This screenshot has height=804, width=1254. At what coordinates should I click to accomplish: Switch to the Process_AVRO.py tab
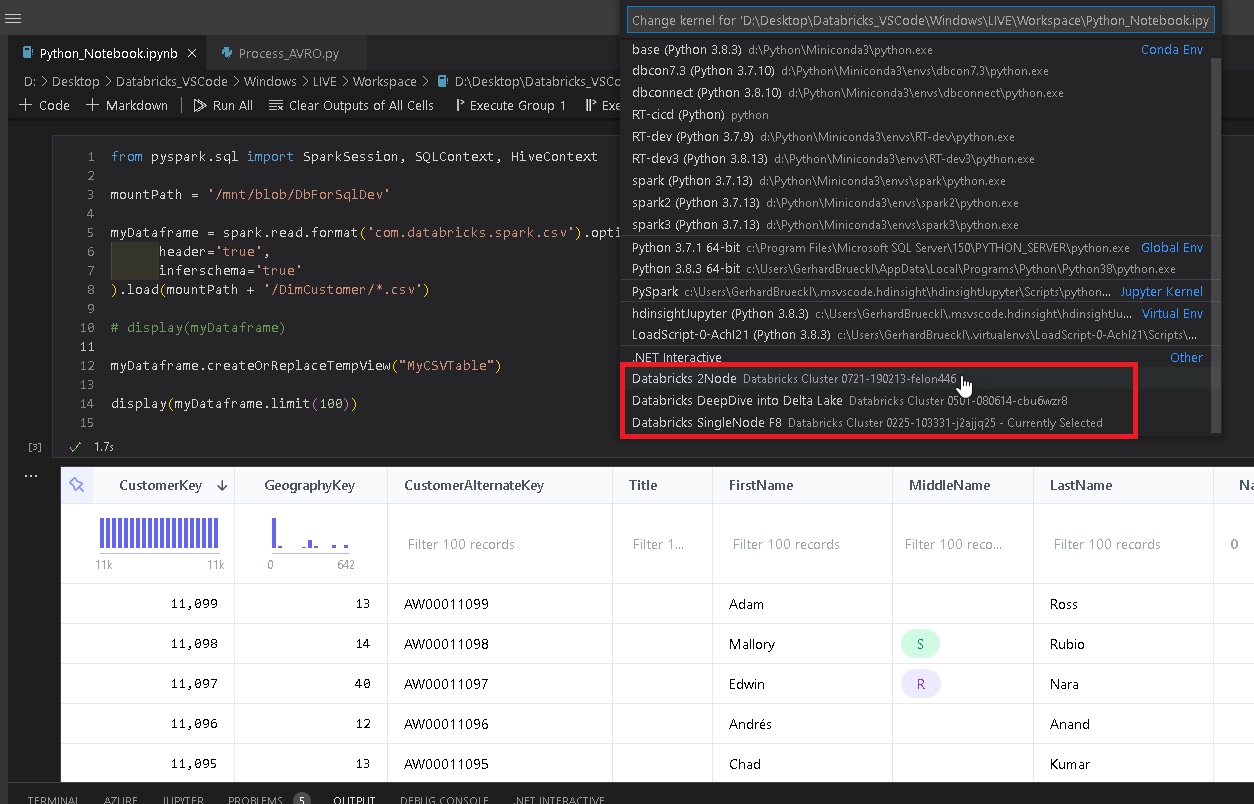coord(290,52)
